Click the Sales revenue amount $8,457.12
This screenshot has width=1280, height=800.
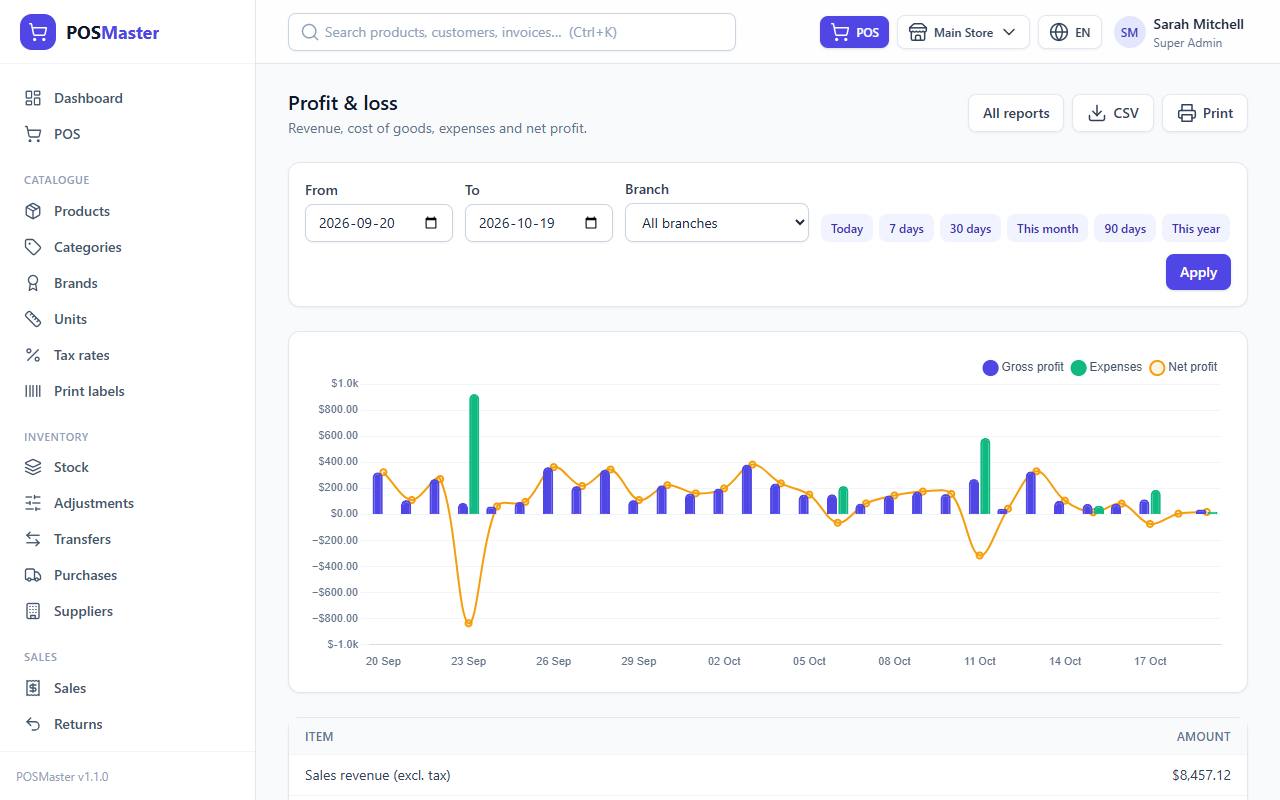pyautogui.click(x=1201, y=775)
